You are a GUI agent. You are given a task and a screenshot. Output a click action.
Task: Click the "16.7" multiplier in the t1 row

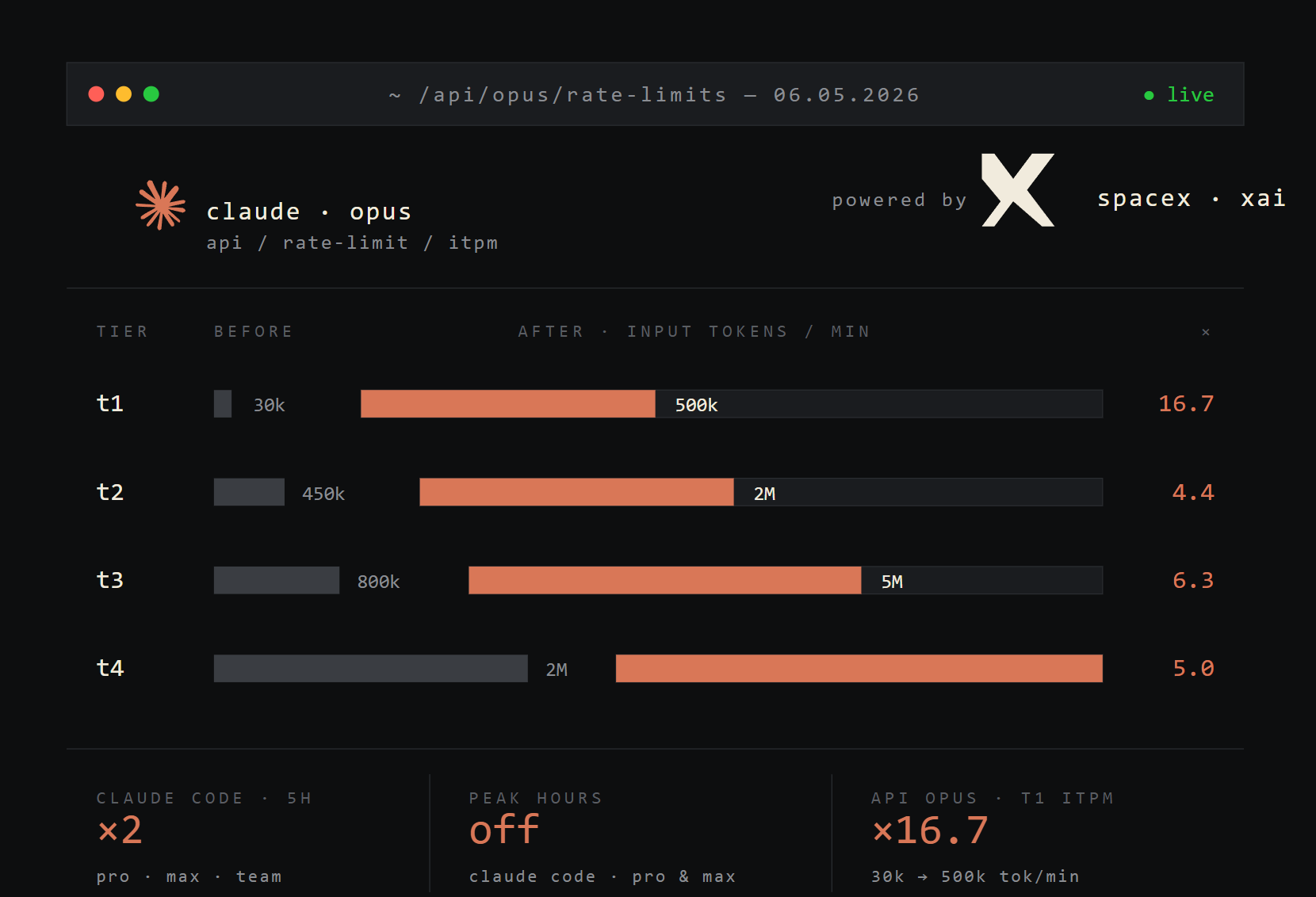point(1186,403)
